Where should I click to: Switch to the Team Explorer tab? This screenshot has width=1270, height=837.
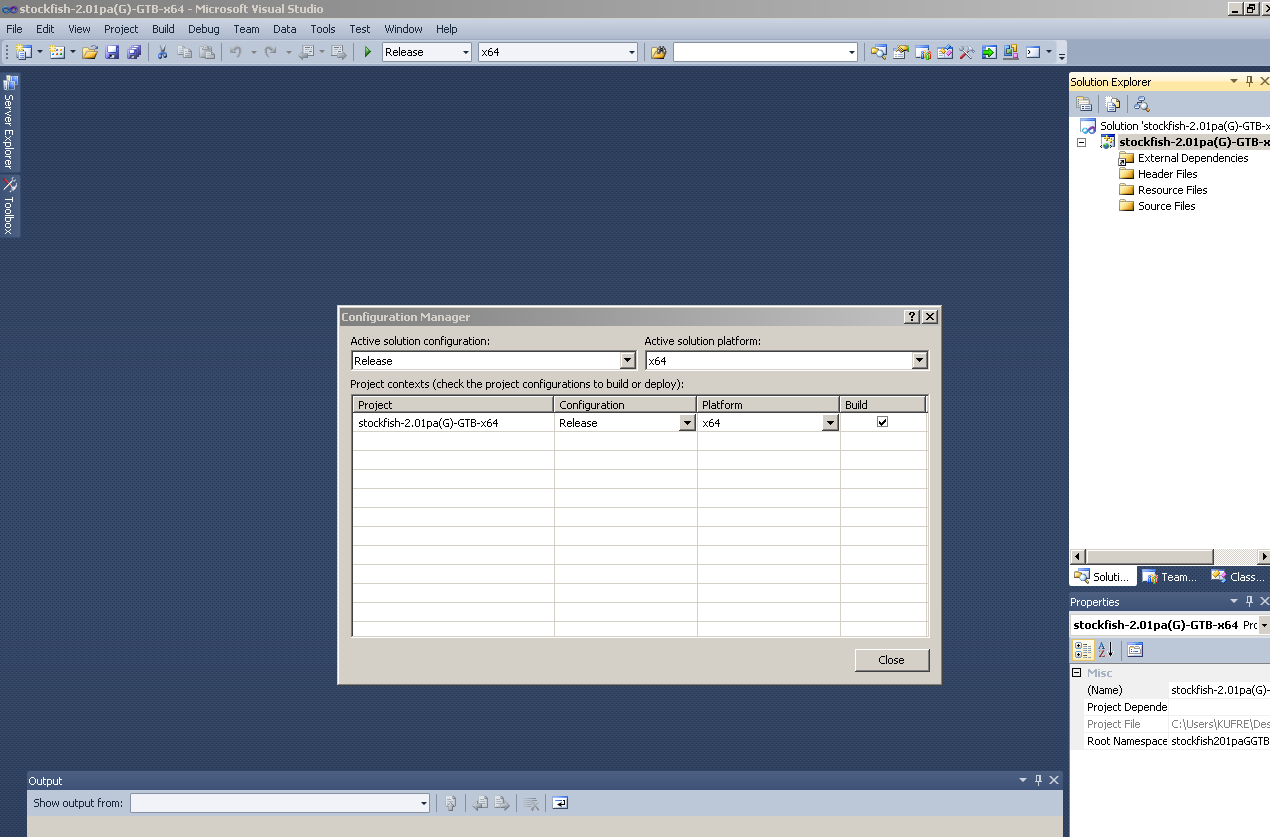1170,576
